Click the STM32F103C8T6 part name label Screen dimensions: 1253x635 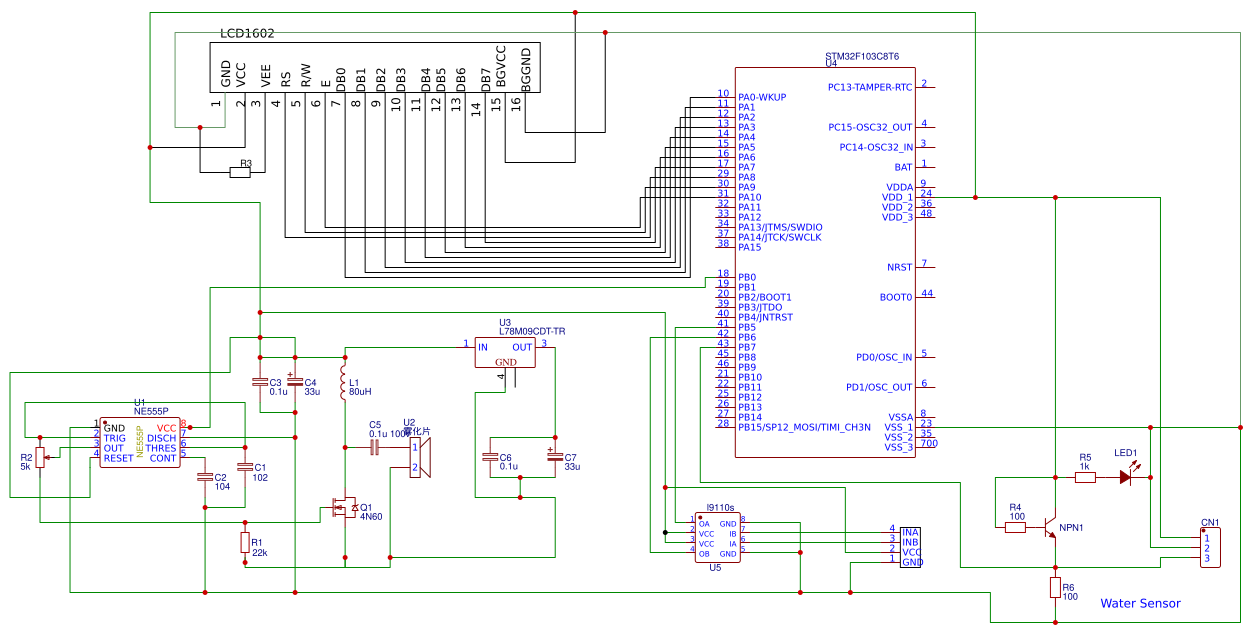[861, 56]
